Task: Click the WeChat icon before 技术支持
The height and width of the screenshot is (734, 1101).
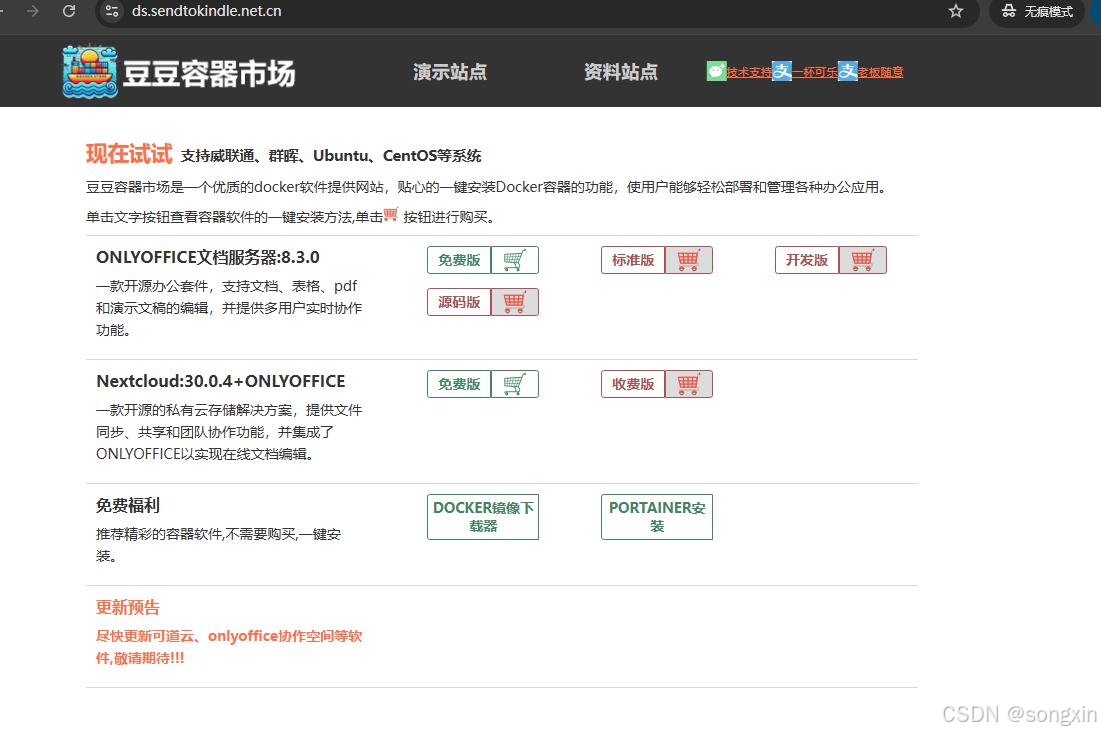Action: (x=716, y=71)
